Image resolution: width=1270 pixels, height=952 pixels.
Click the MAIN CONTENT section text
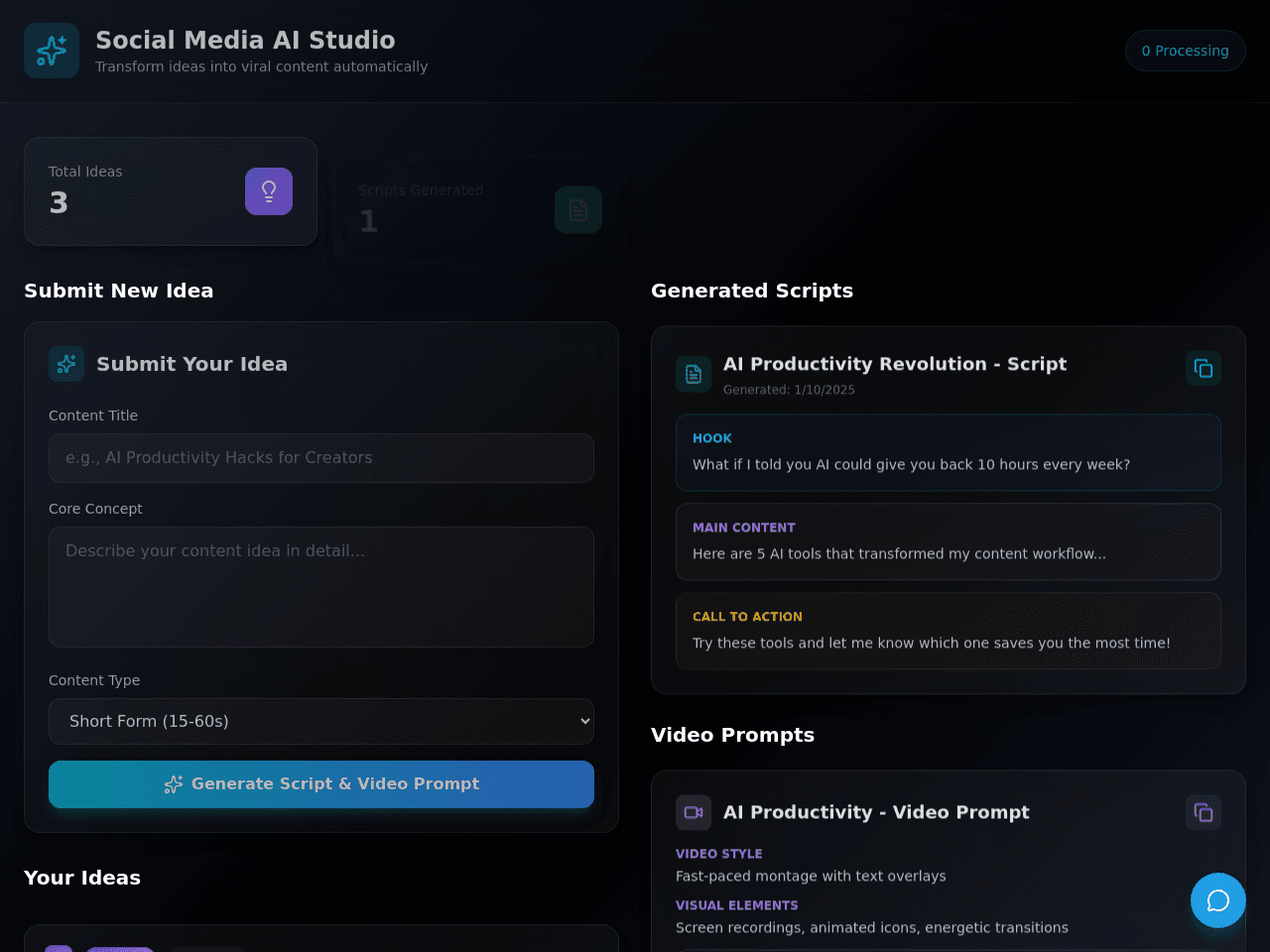click(x=899, y=553)
